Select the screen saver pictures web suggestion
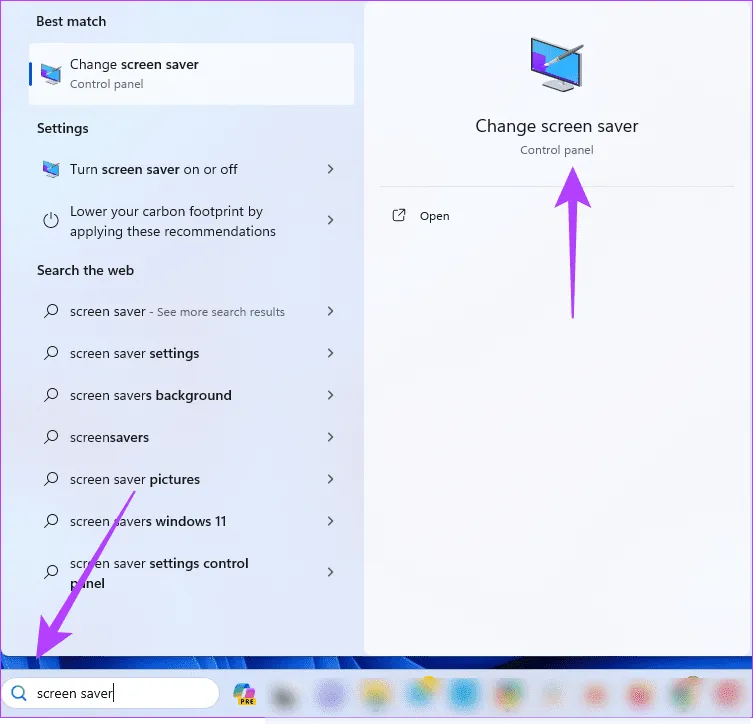The image size is (753, 724). pyautogui.click(x=135, y=479)
